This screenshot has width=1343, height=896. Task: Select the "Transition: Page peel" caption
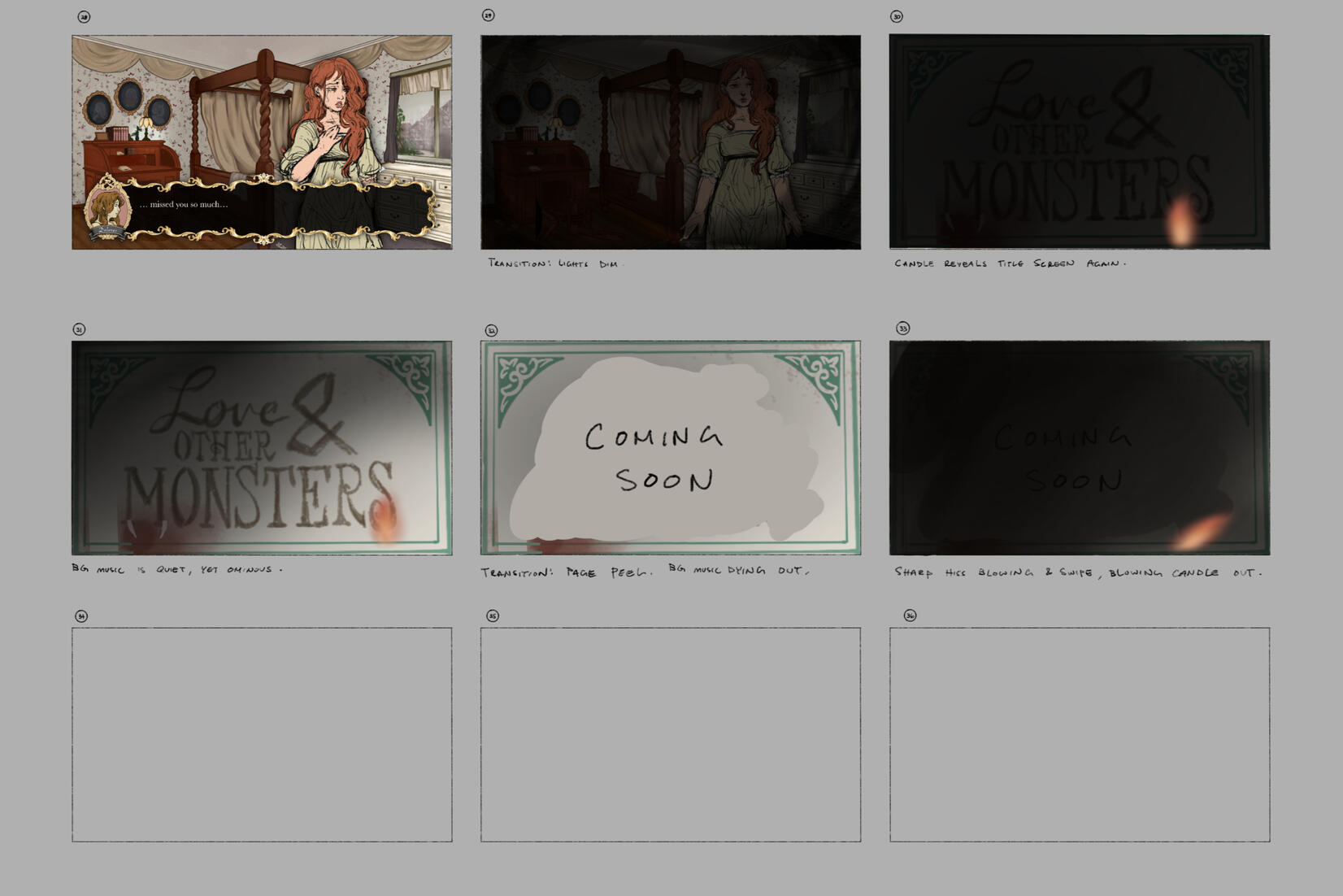coord(567,572)
